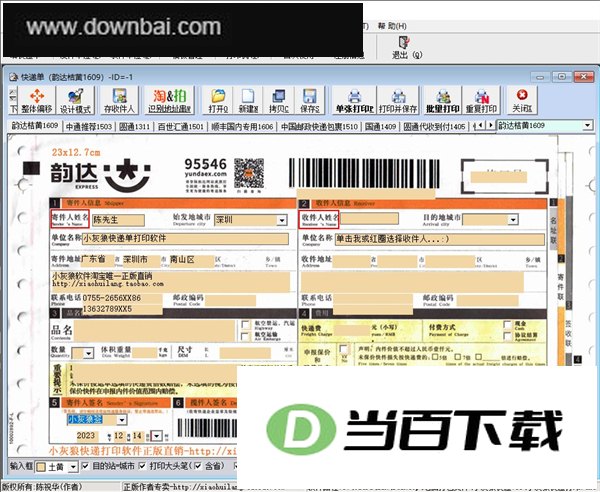Screen dimensions: 600x492
Task: Select the 韵达桔黄1609 tab
Action: pyautogui.click(x=35, y=125)
